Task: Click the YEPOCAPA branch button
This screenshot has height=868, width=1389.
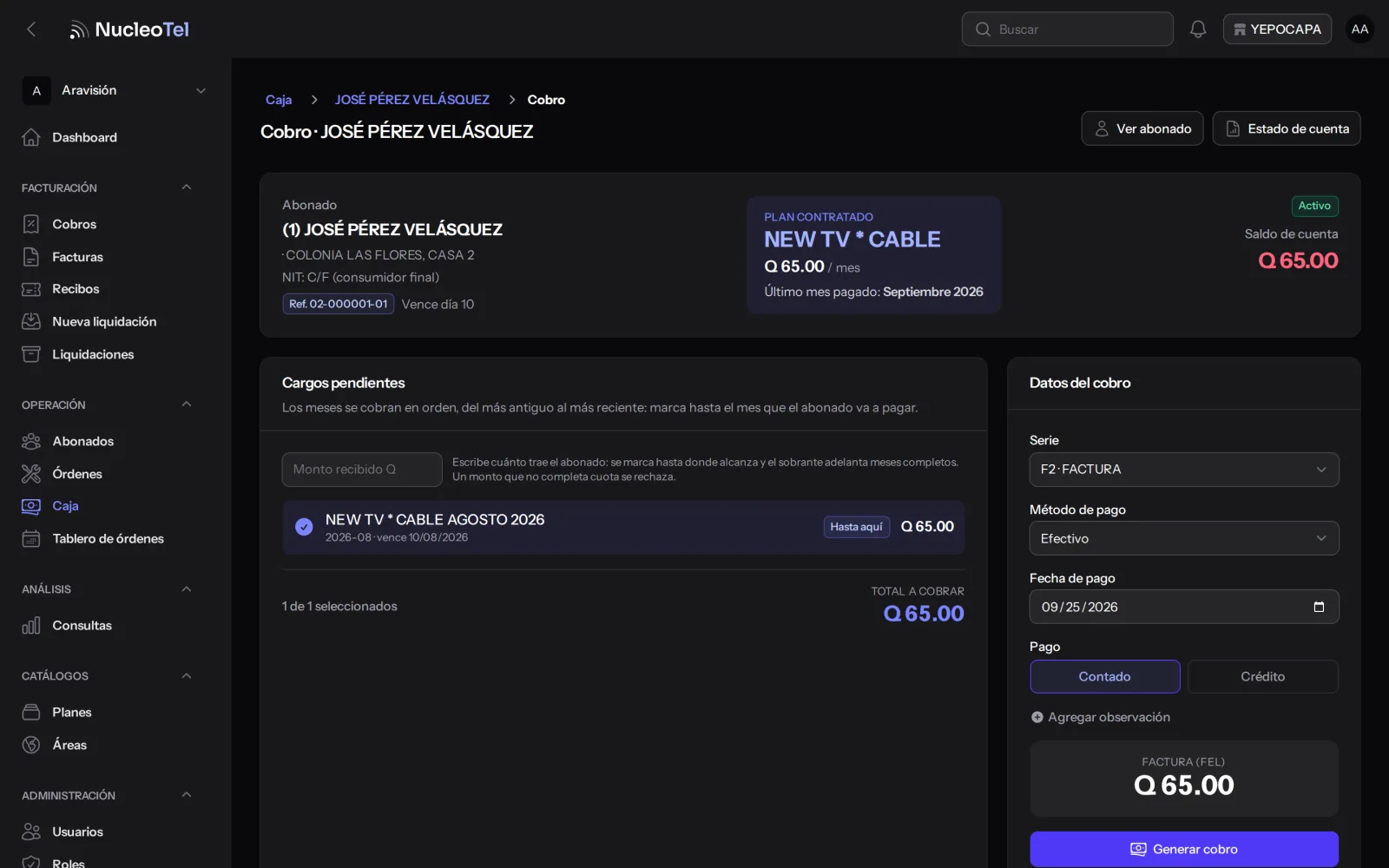Action: (x=1277, y=30)
